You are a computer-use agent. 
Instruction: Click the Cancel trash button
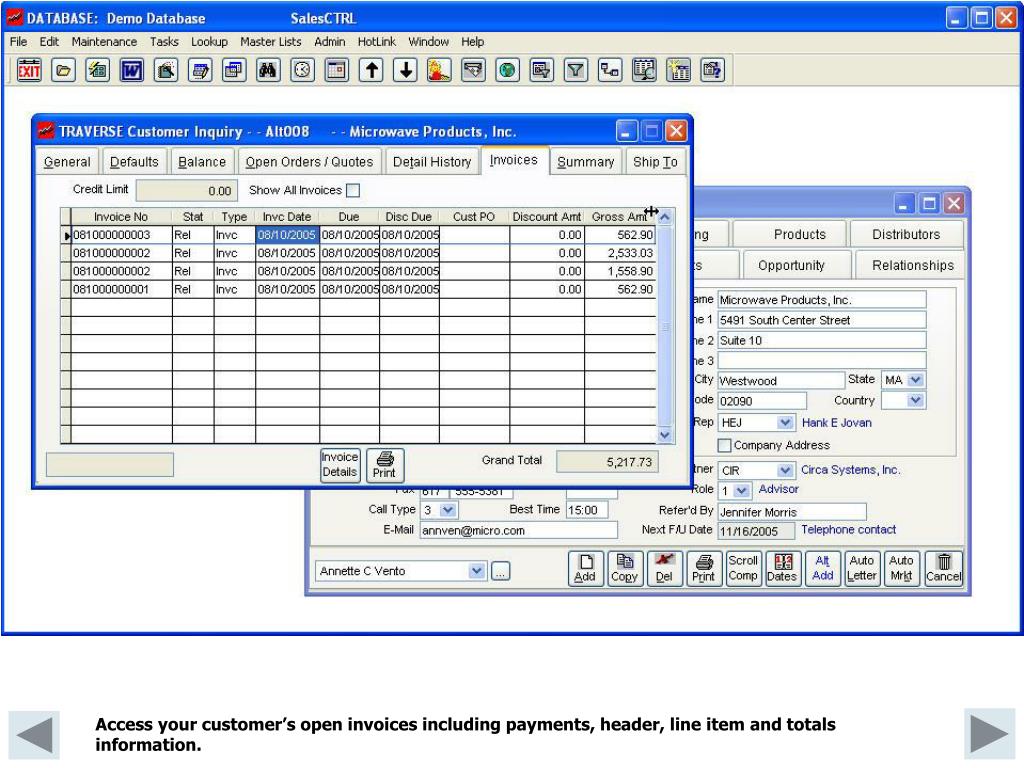point(944,568)
